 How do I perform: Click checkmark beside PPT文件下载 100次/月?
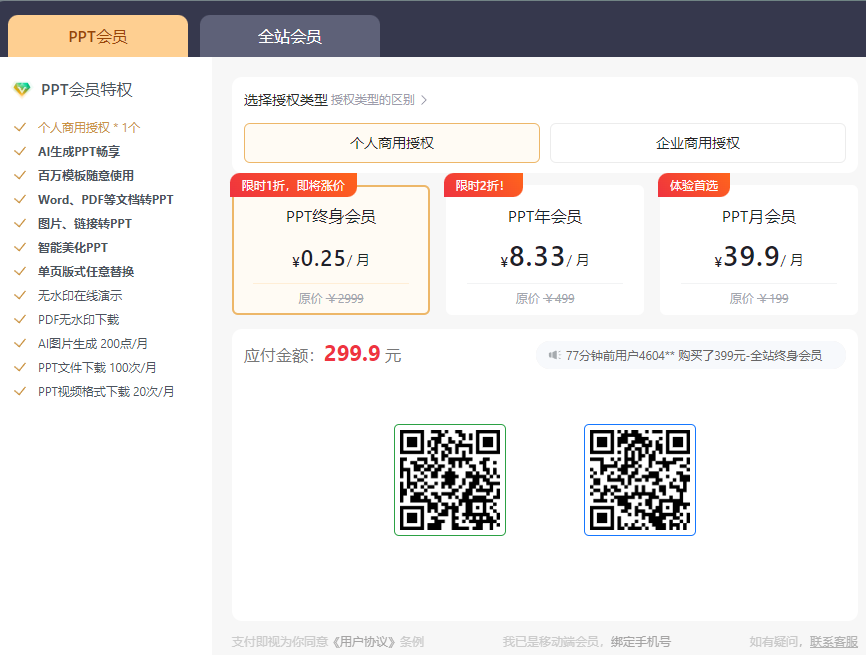20,368
